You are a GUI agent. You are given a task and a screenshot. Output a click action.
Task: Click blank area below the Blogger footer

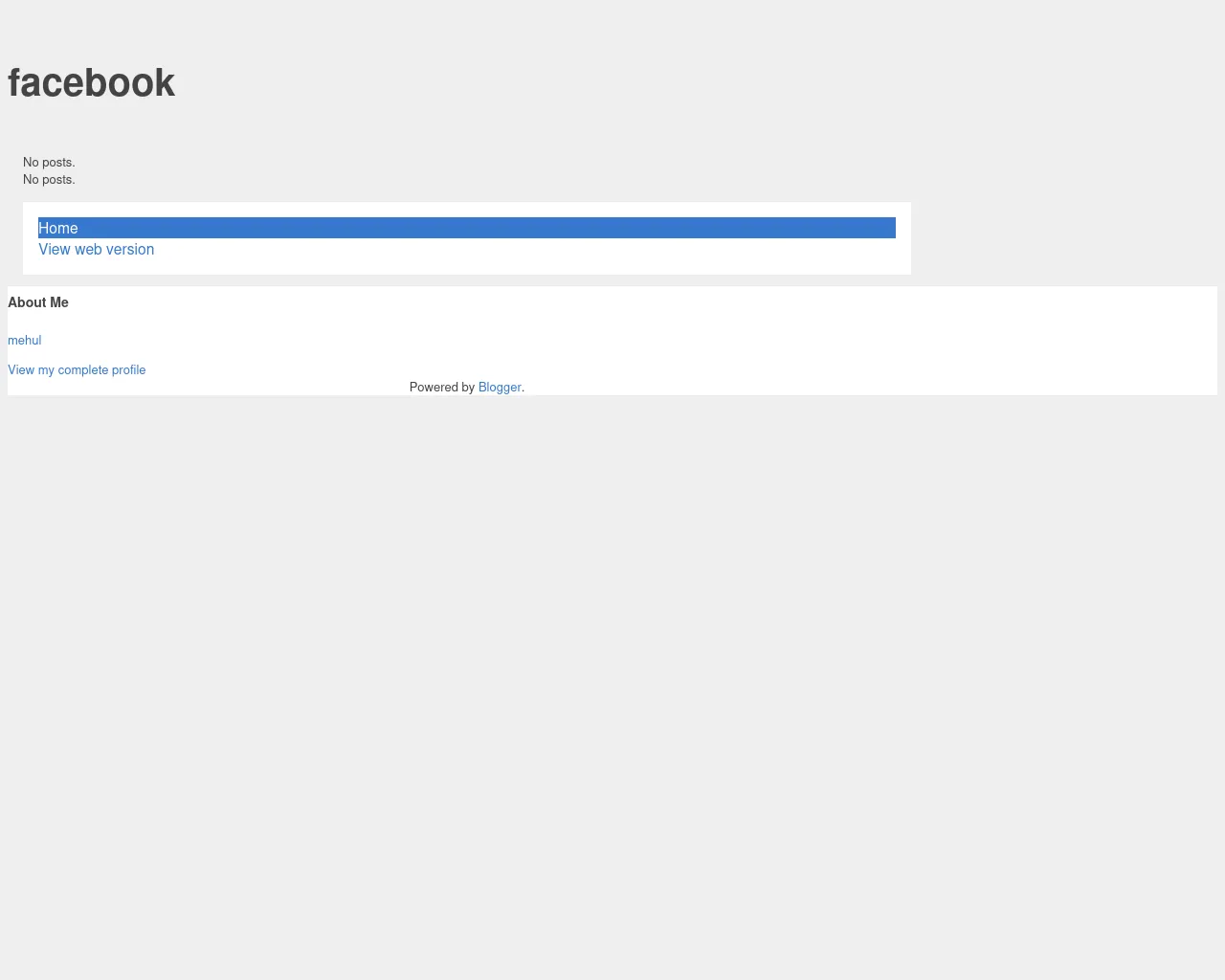[612, 670]
